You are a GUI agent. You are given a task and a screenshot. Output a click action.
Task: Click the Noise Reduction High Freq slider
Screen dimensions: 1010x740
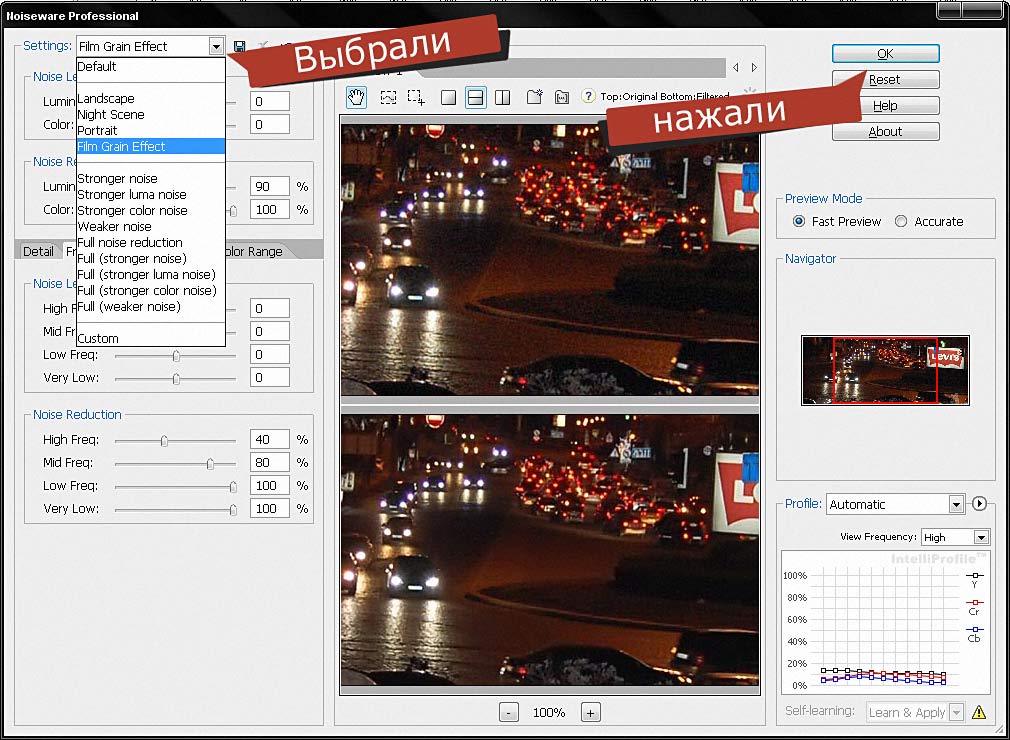[x=165, y=440]
